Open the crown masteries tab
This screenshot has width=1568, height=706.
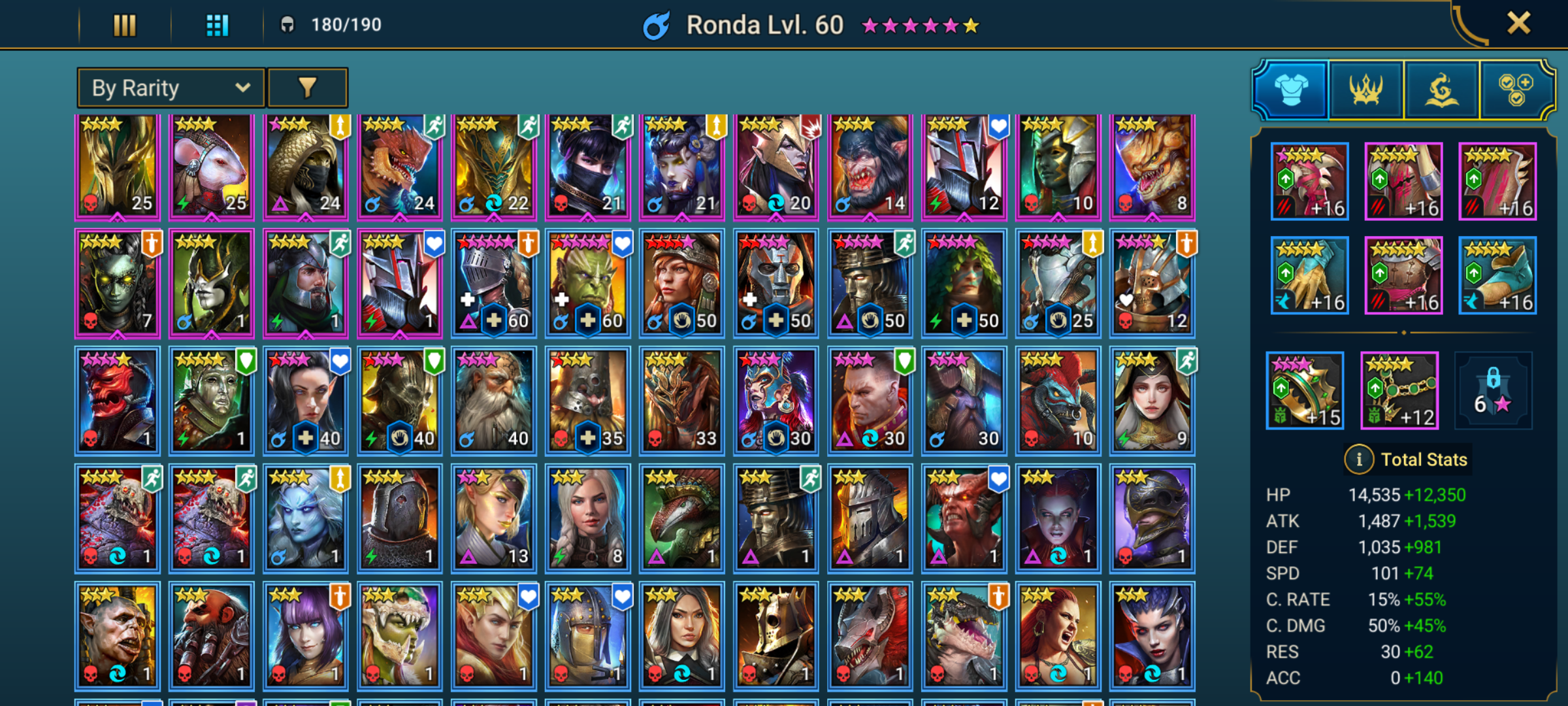[x=1365, y=90]
